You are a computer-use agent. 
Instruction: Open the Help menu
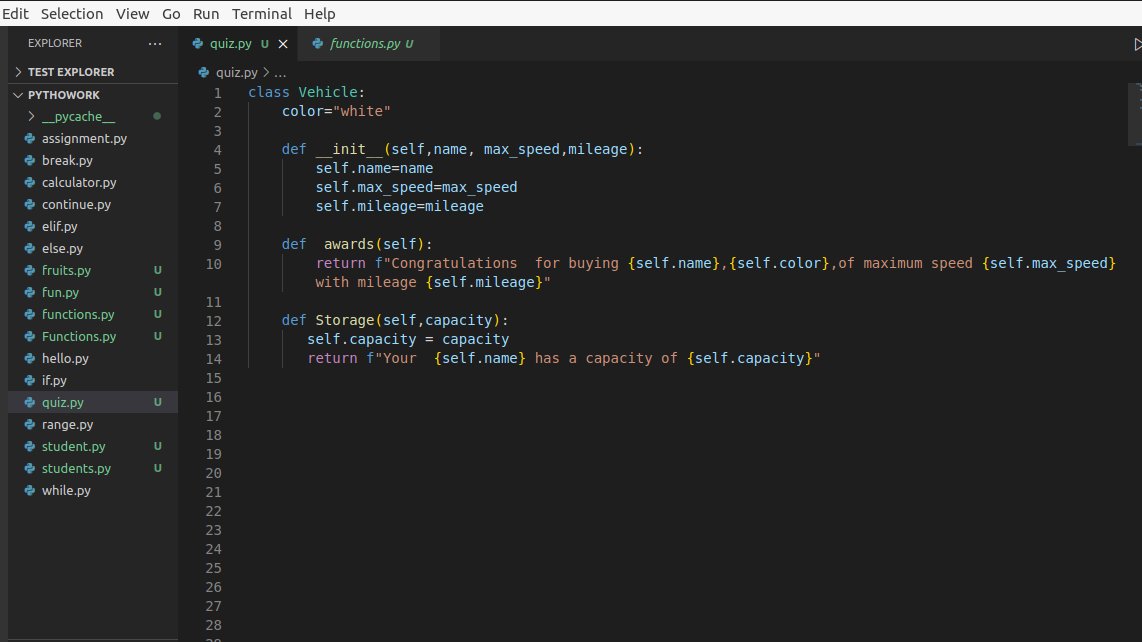319,14
